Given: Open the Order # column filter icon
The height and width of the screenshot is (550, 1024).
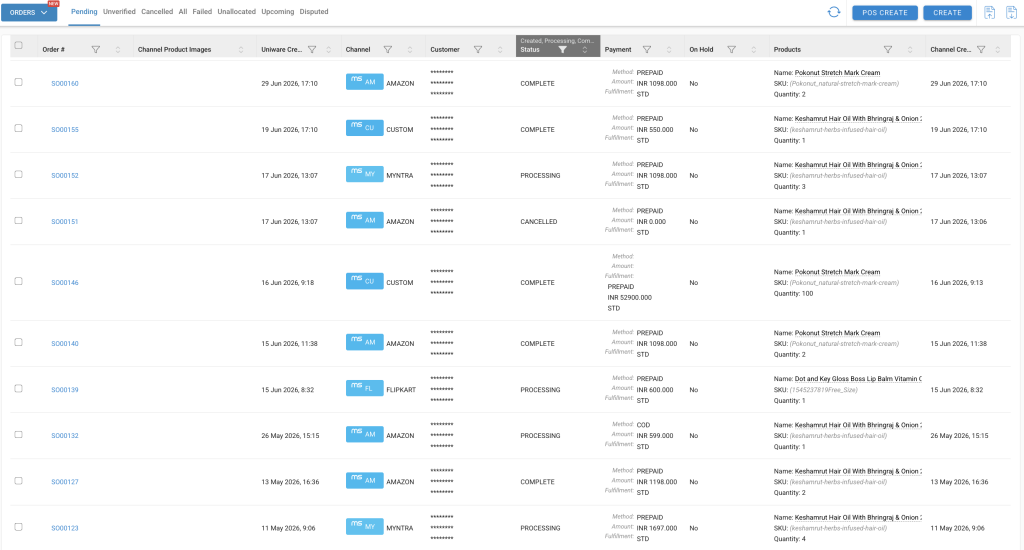Looking at the screenshot, I should point(95,50).
